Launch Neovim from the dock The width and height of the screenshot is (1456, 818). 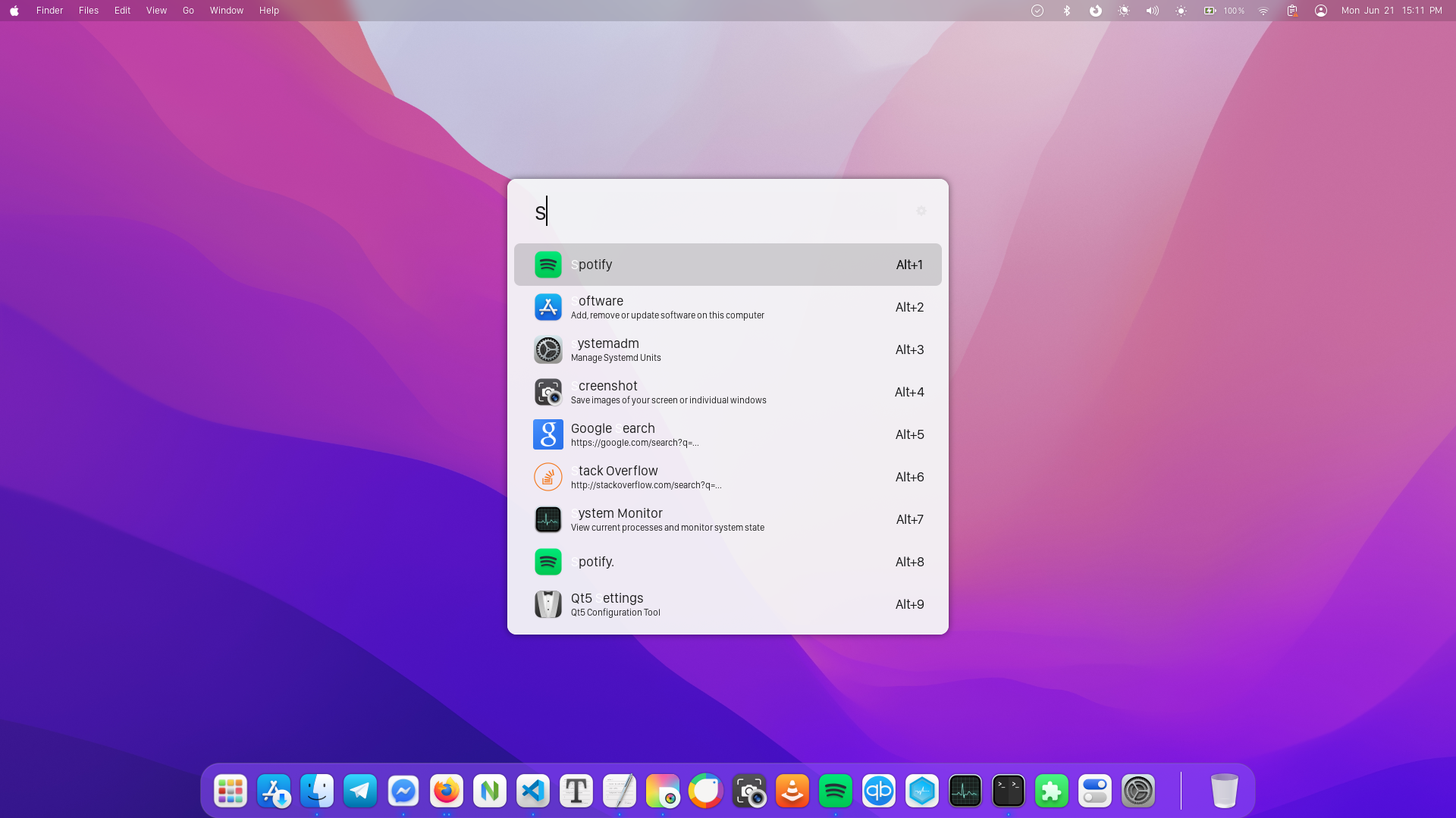[490, 791]
